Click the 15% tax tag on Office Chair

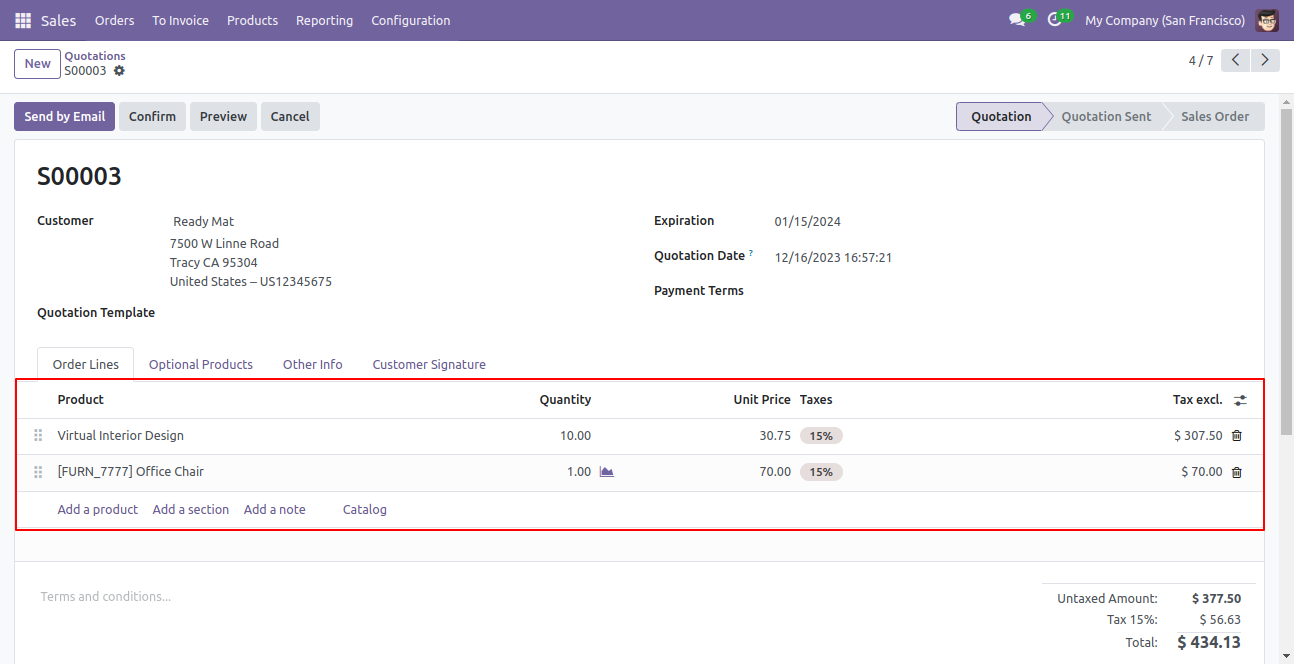tap(821, 472)
